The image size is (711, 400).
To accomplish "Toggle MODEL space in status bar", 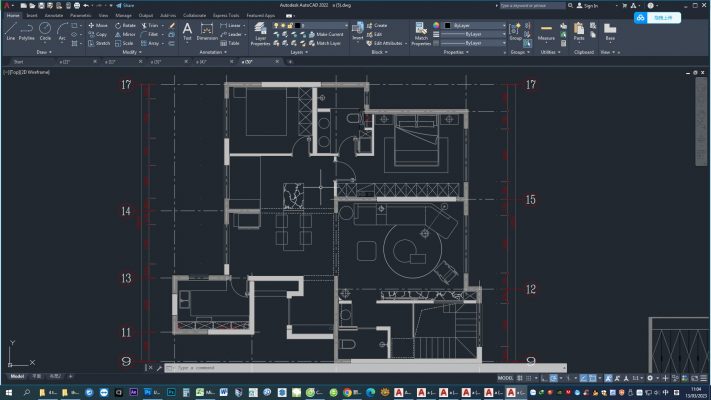I will (x=506, y=378).
